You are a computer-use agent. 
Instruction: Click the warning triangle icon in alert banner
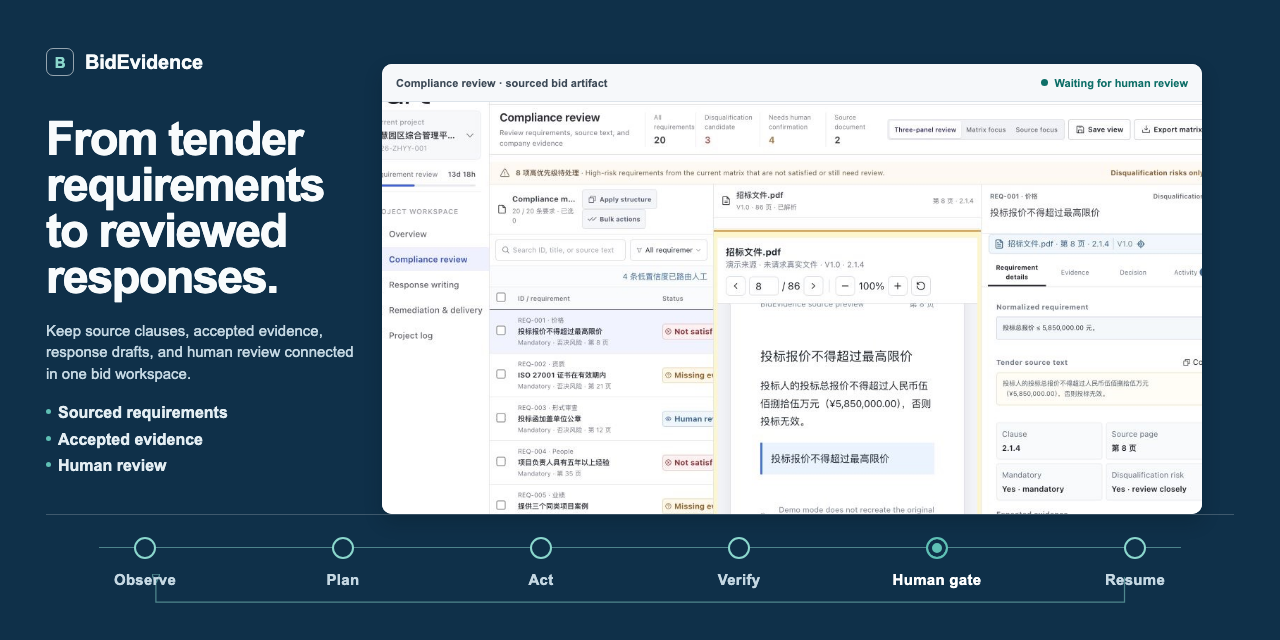pyautogui.click(x=507, y=172)
